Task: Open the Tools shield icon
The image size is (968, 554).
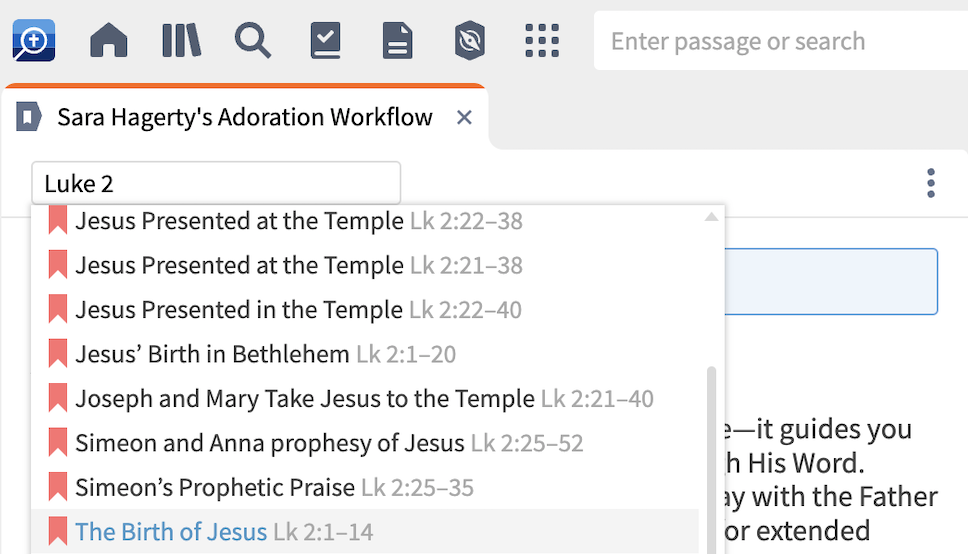Action: (x=469, y=41)
